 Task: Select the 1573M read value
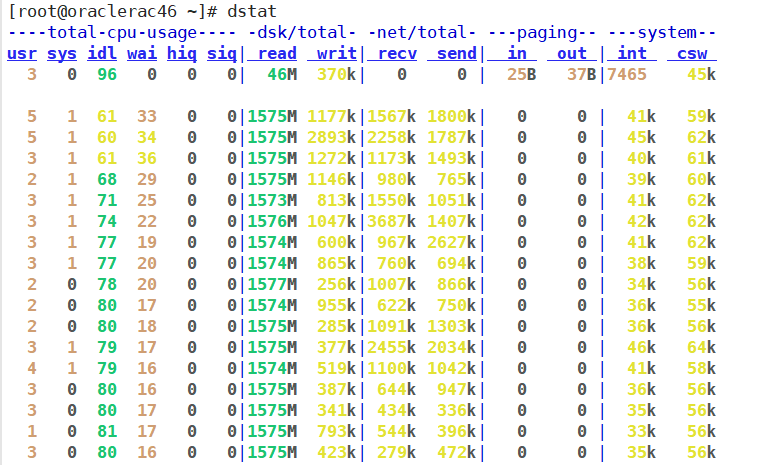(x=272, y=200)
